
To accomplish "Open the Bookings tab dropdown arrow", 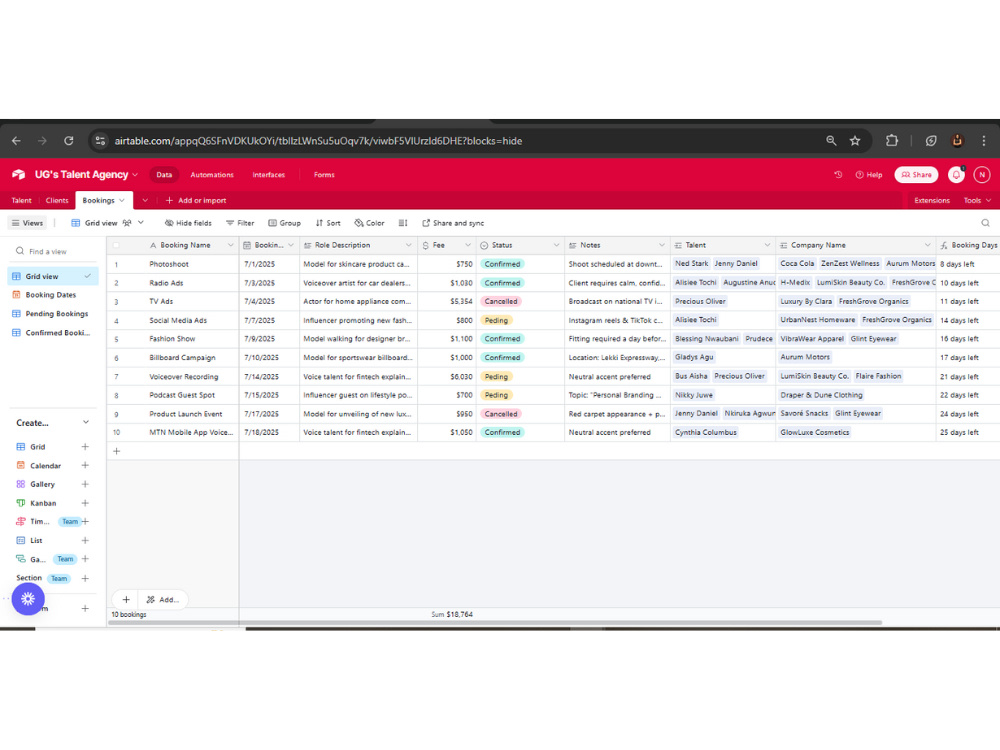I will tap(122, 200).
